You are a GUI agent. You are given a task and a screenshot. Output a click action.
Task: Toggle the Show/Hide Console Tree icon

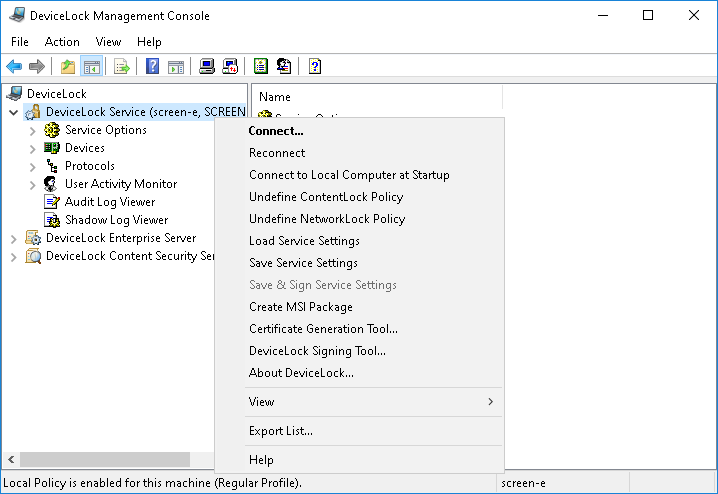click(91, 67)
